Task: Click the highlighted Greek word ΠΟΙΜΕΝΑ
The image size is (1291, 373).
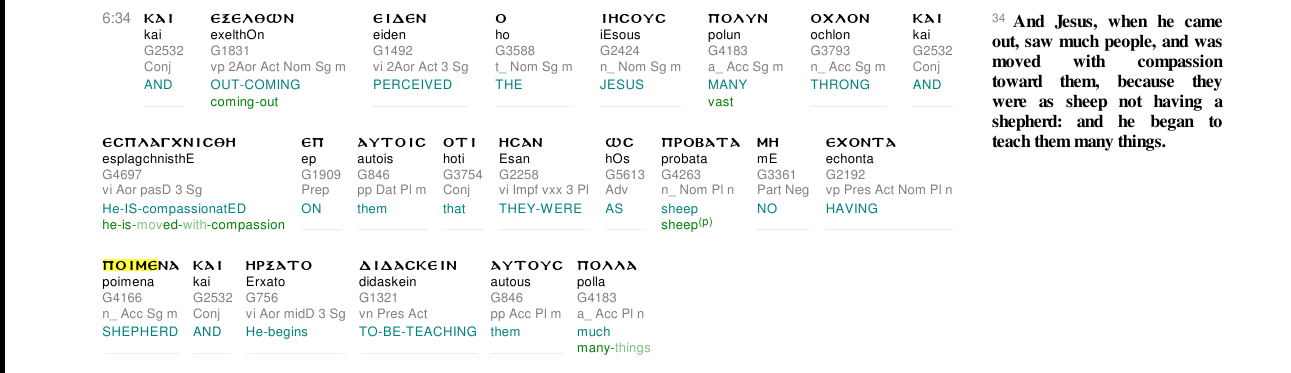Action: pyautogui.click(x=141, y=266)
